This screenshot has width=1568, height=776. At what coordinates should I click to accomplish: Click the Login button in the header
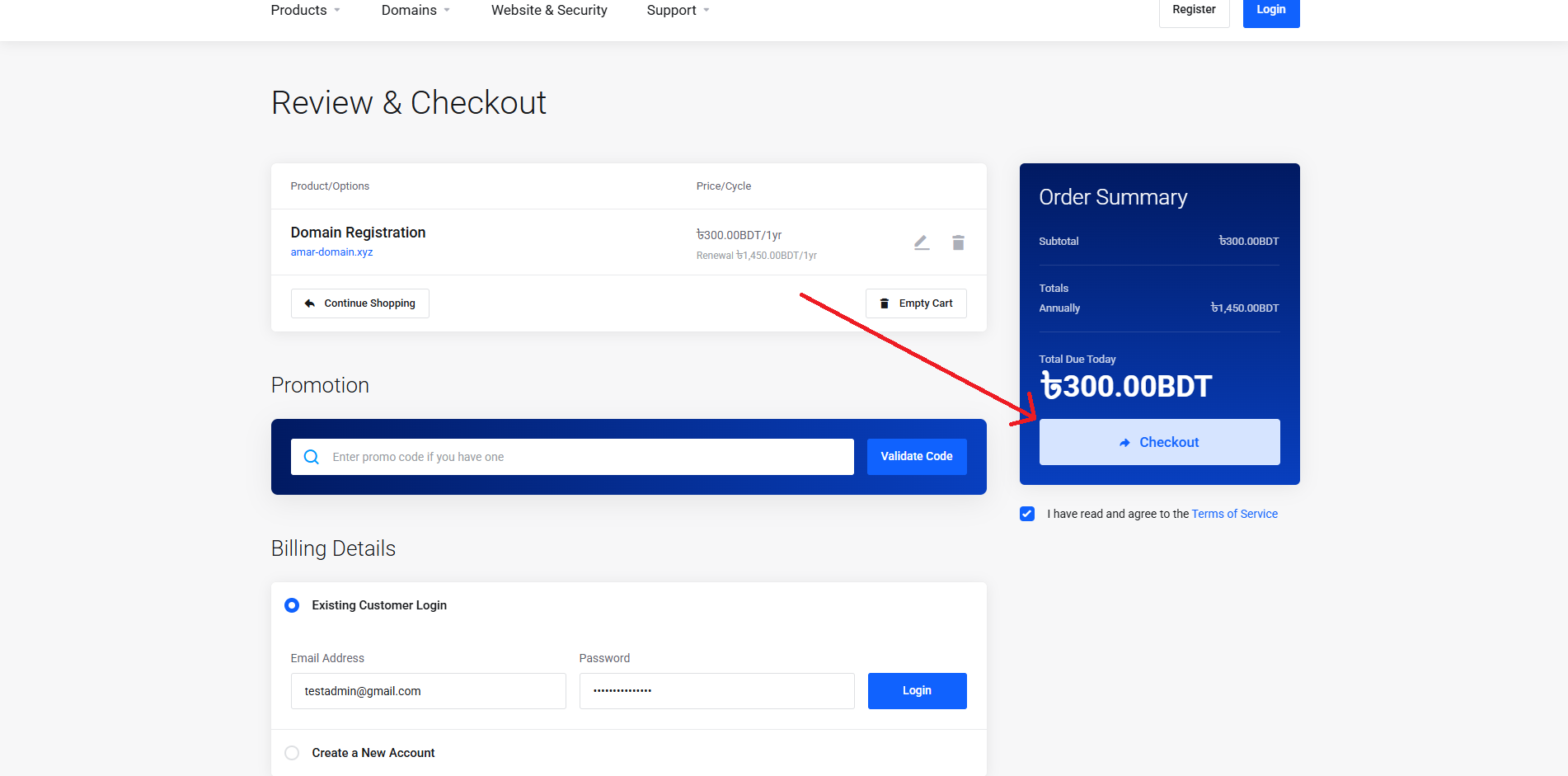(x=1271, y=10)
